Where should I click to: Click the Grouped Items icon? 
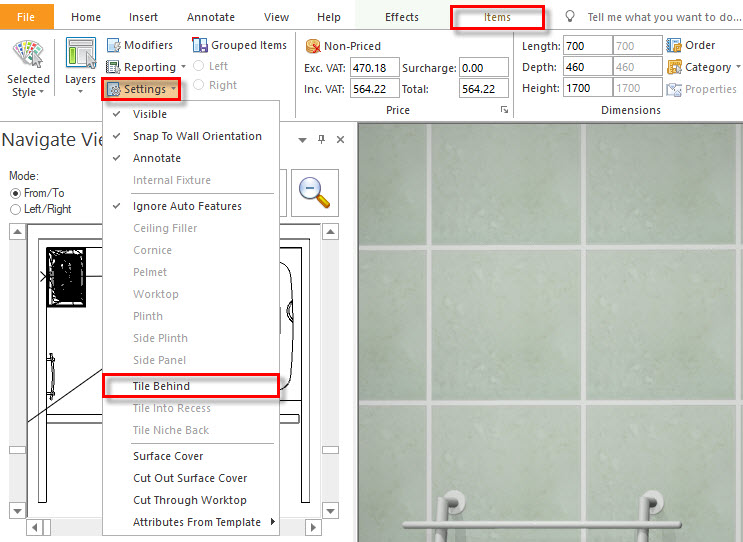point(199,45)
